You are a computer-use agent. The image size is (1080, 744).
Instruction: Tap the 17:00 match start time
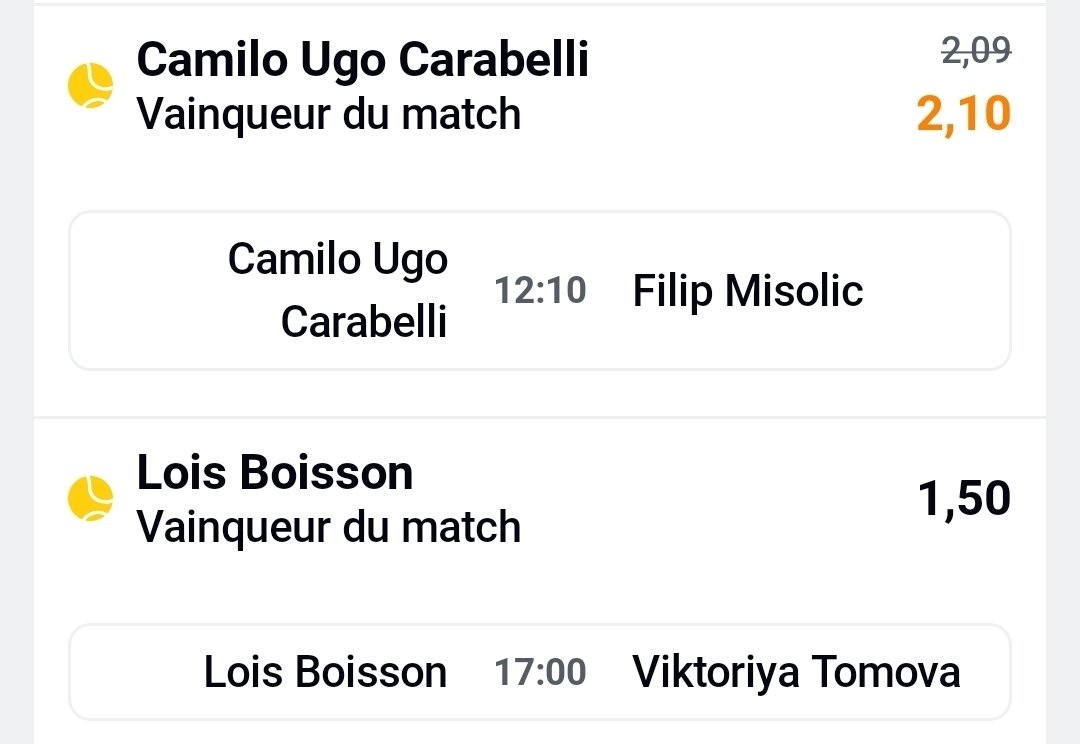click(x=540, y=672)
